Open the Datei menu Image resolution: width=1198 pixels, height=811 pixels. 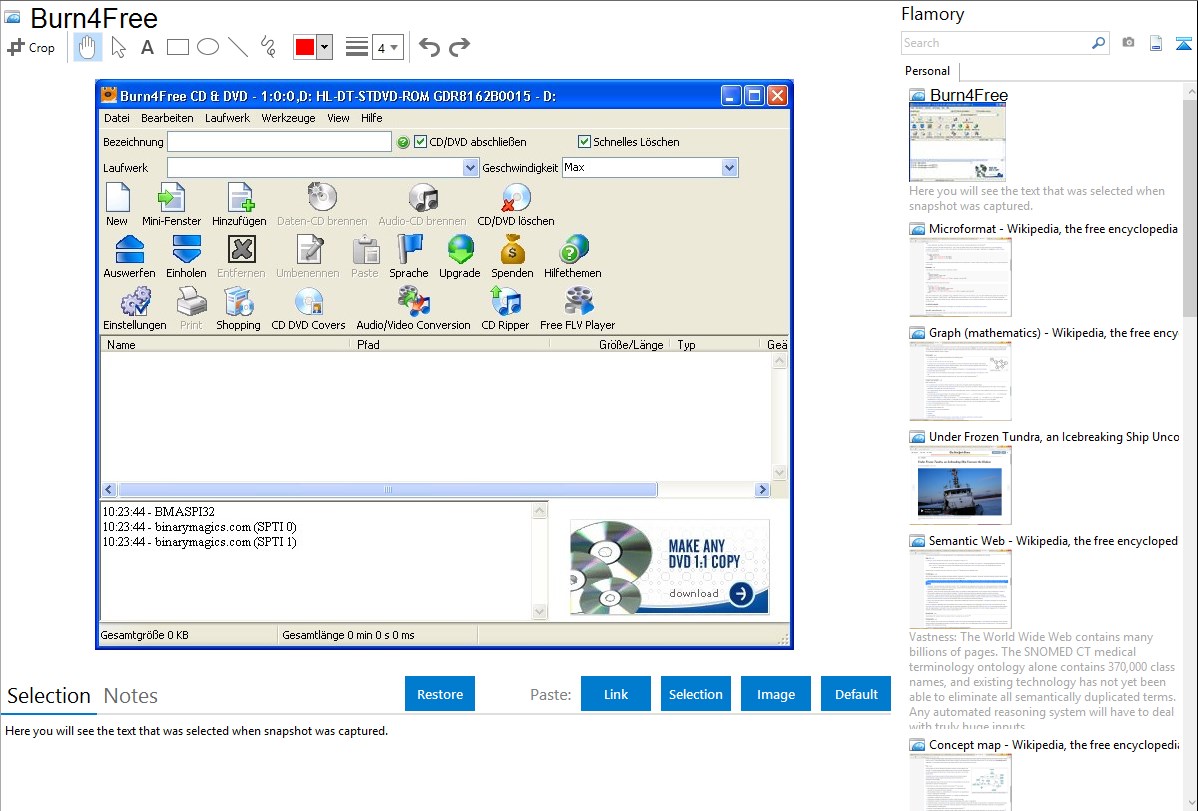tap(117, 118)
